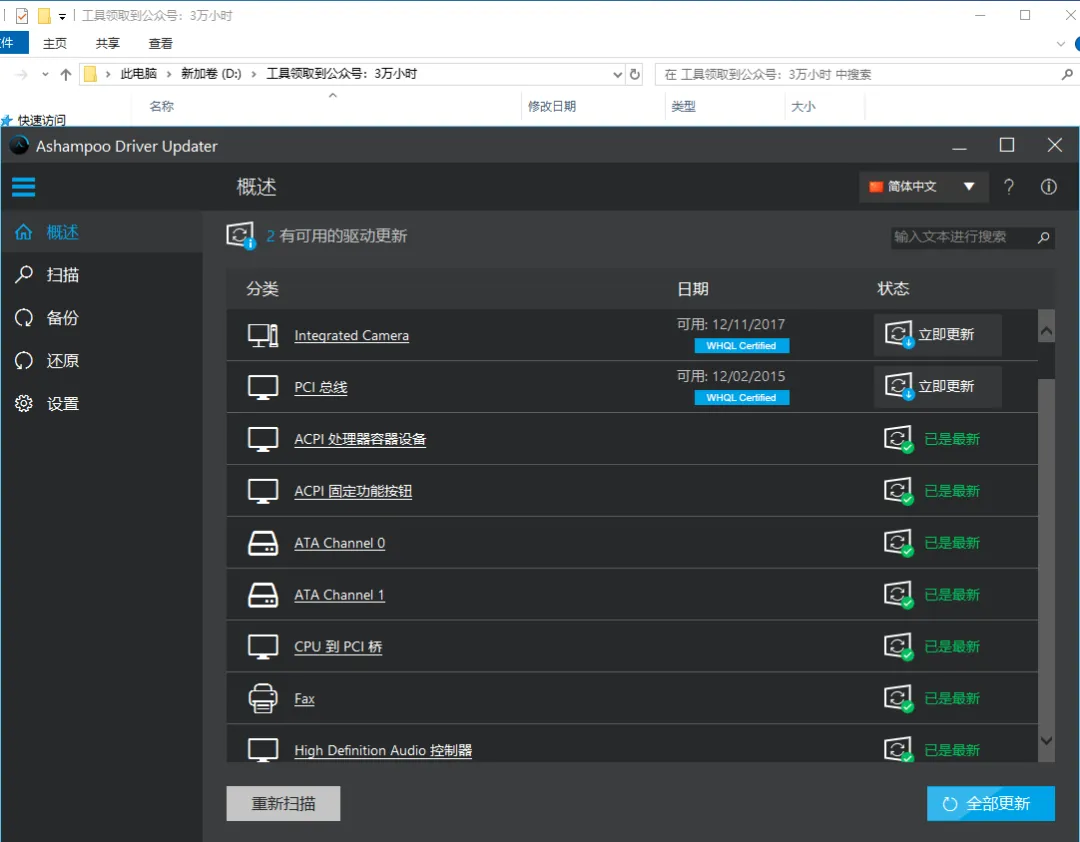Viewport: 1080px width, 842px height.
Task: Open the 共享 tab in File Explorer
Action: [107, 43]
